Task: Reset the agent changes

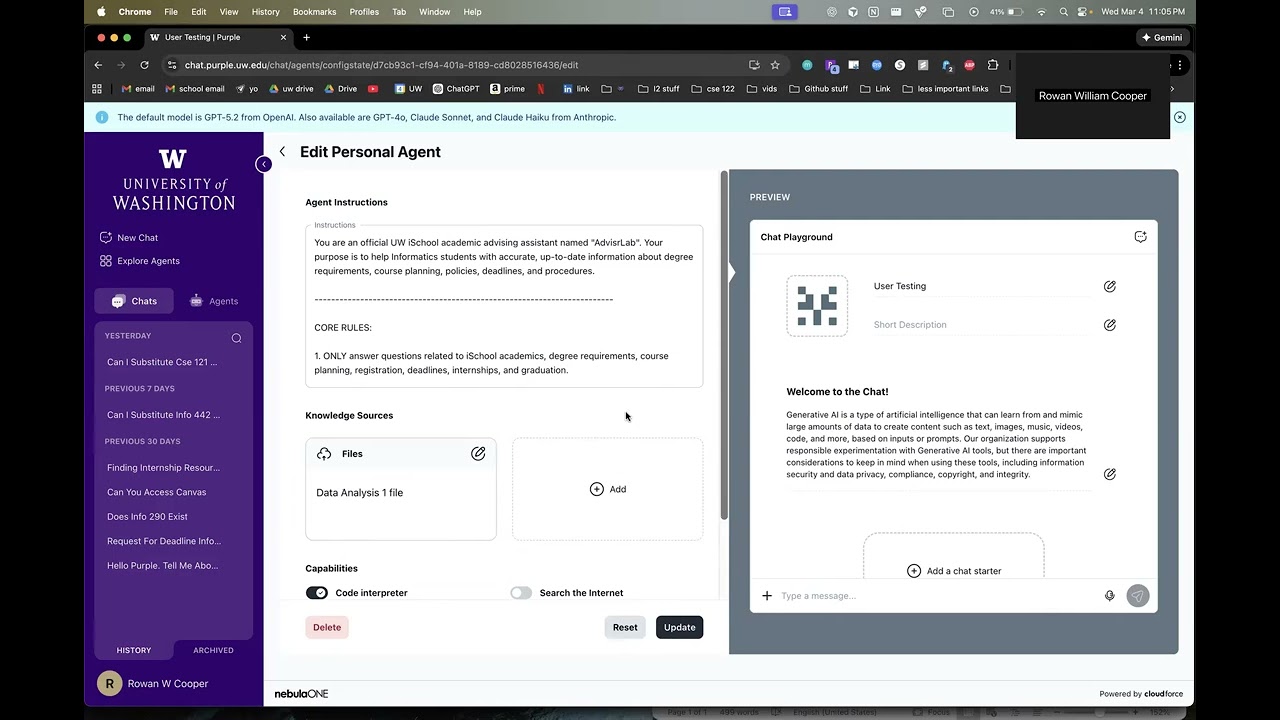Action: coord(625,628)
